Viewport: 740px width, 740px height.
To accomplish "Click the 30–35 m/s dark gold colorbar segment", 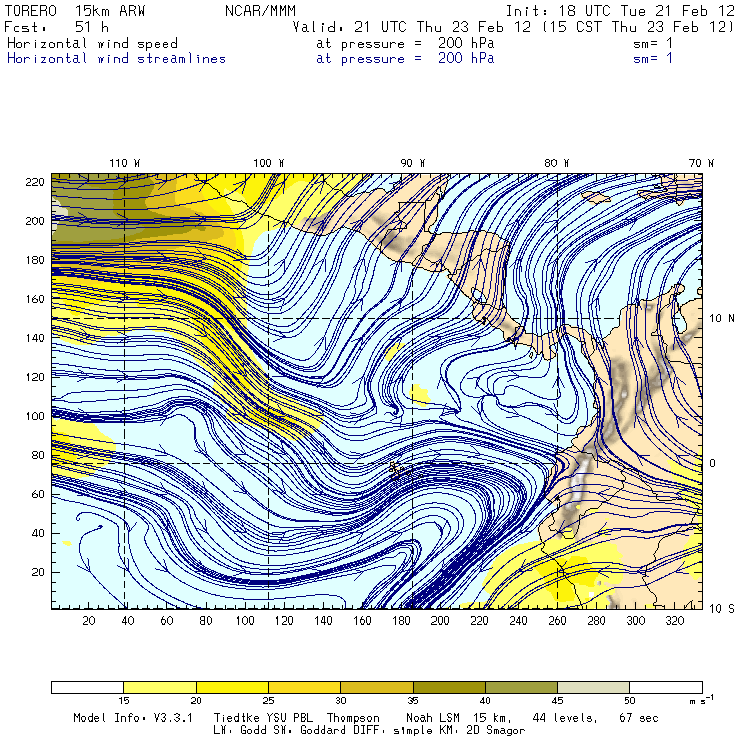I will [x=377, y=687].
